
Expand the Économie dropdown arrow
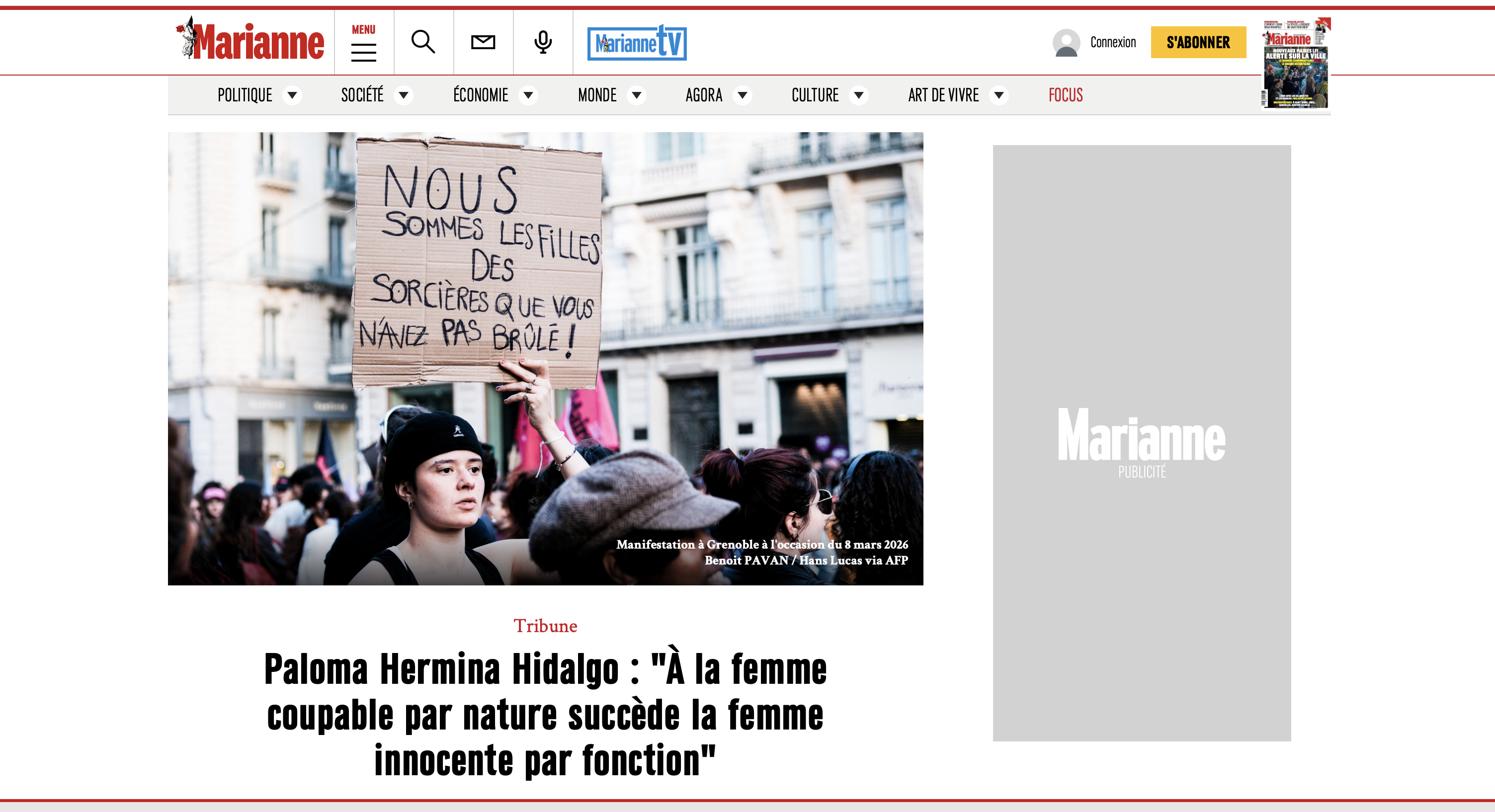[528, 95]
